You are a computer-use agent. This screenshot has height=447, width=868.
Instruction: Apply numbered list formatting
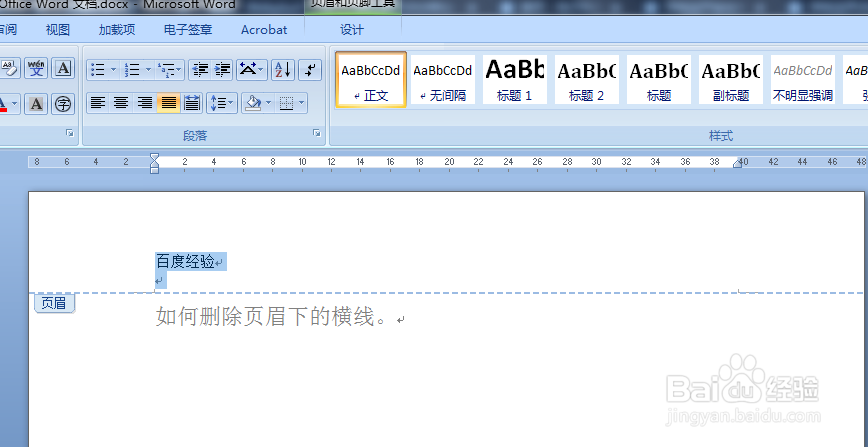[132, 70]
